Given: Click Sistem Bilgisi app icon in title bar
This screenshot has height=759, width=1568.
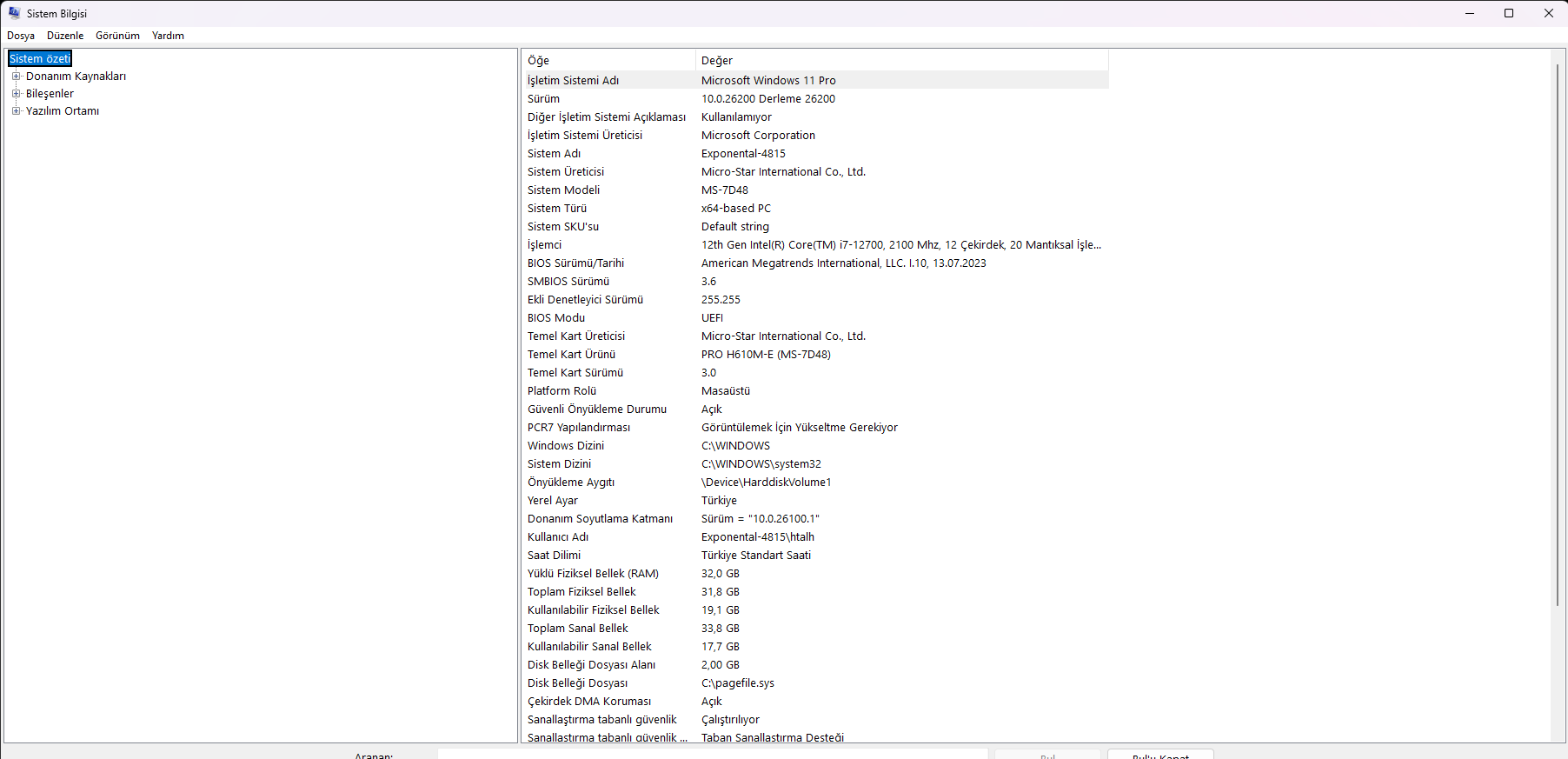Looking at the screenshot, I should click(14, 13).
